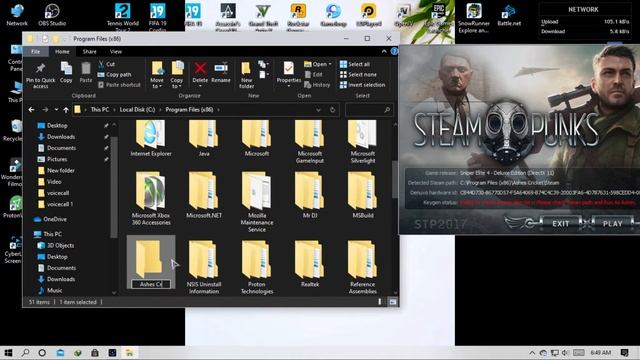This screenshot has height=360, width=640.
Task: Select 3D Objects in navigation pane
Action: pos(60,245)
